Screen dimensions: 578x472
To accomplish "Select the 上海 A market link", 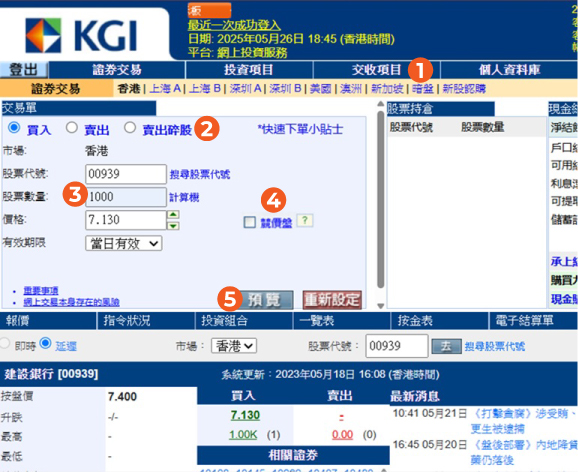I will point(165,88).
